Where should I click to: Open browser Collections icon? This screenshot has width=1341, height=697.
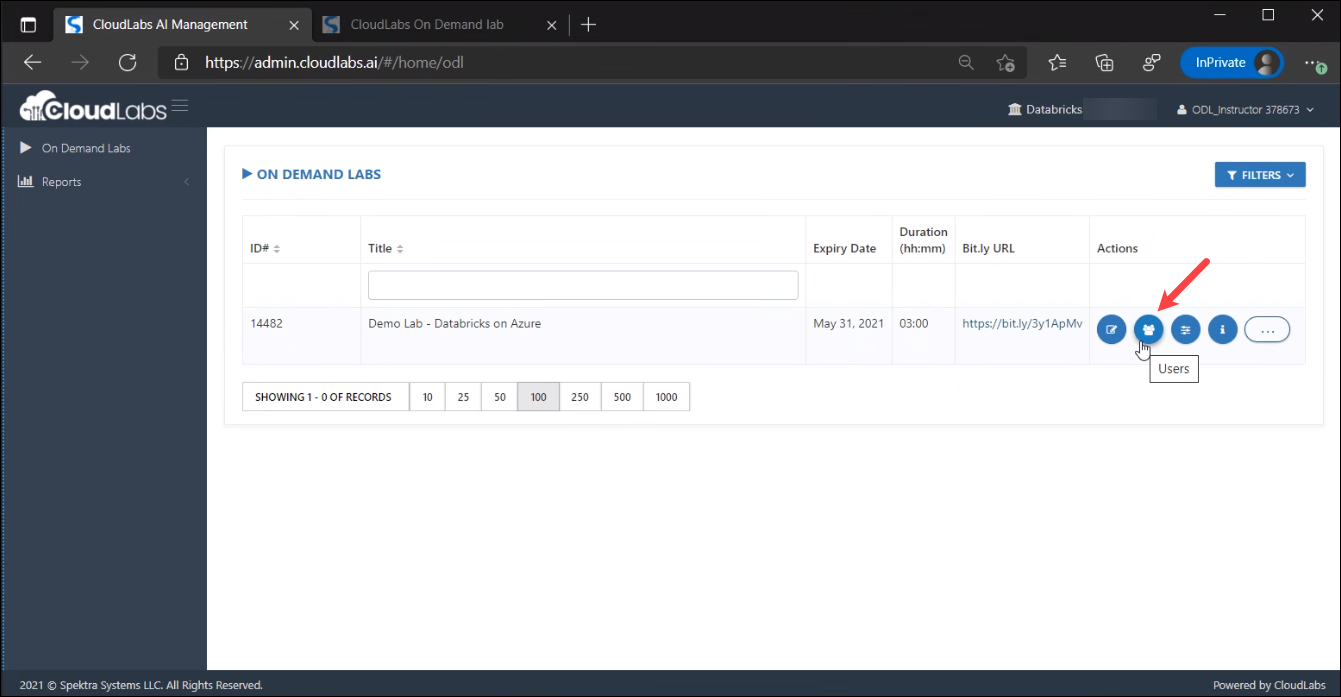click(x=1105, y=63)
